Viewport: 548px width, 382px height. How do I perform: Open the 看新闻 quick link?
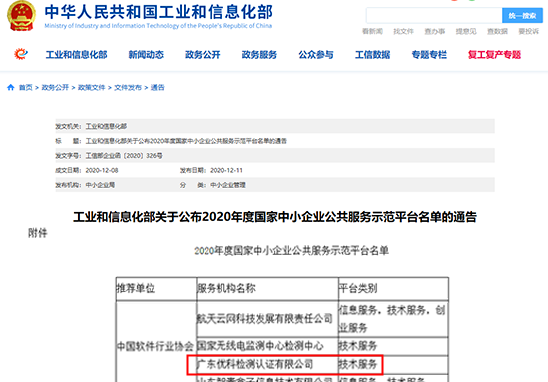click(x=372, y=31)
